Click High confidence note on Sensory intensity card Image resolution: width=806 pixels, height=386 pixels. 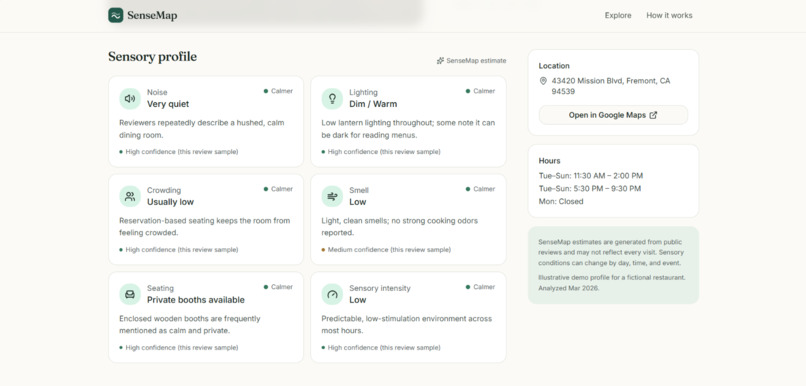381,348
